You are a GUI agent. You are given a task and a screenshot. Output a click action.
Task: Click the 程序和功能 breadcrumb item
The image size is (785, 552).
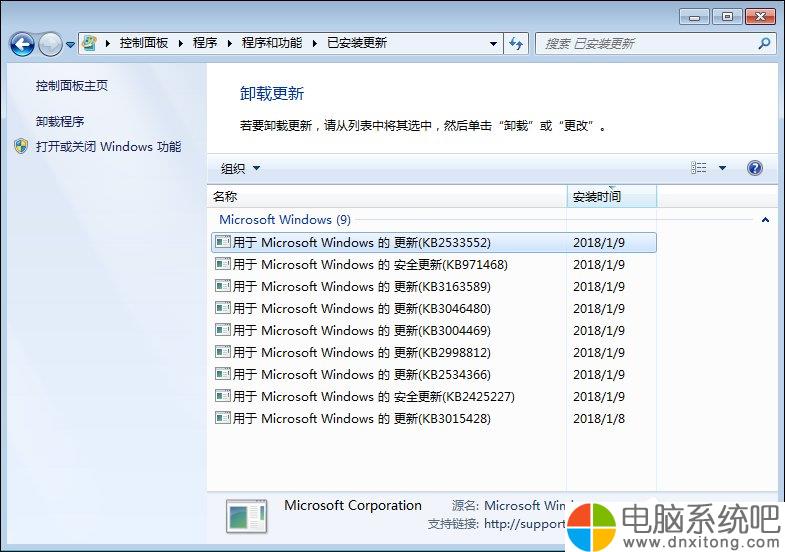pos(271,43)
